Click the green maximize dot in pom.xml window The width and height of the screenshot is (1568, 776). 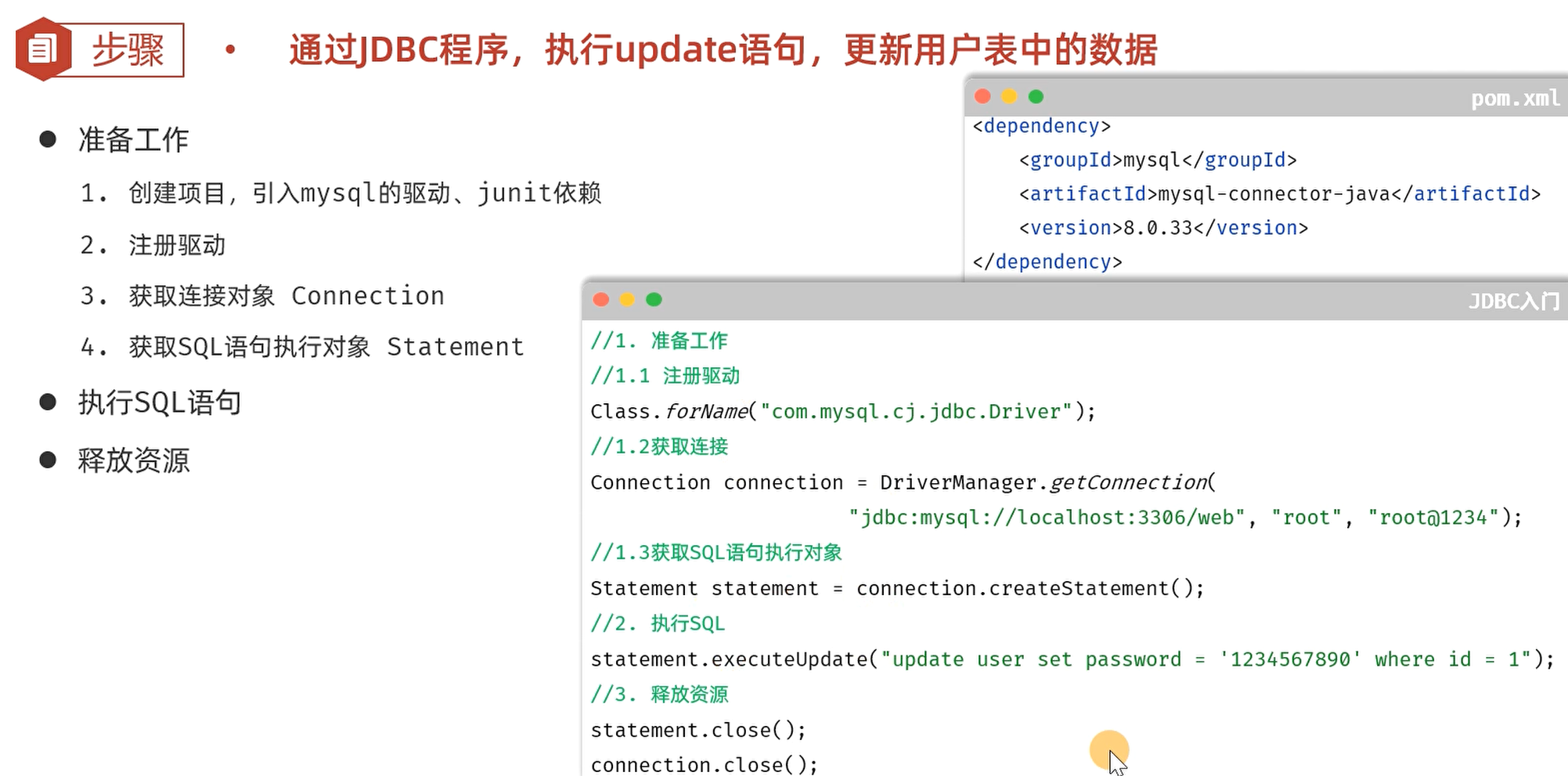(1036, 96)
